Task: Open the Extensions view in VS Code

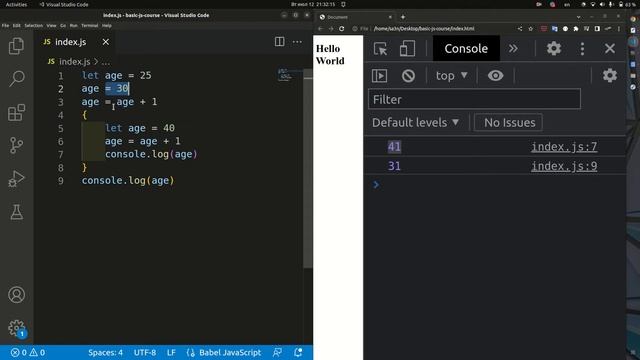Action: [x=16, y=112]
